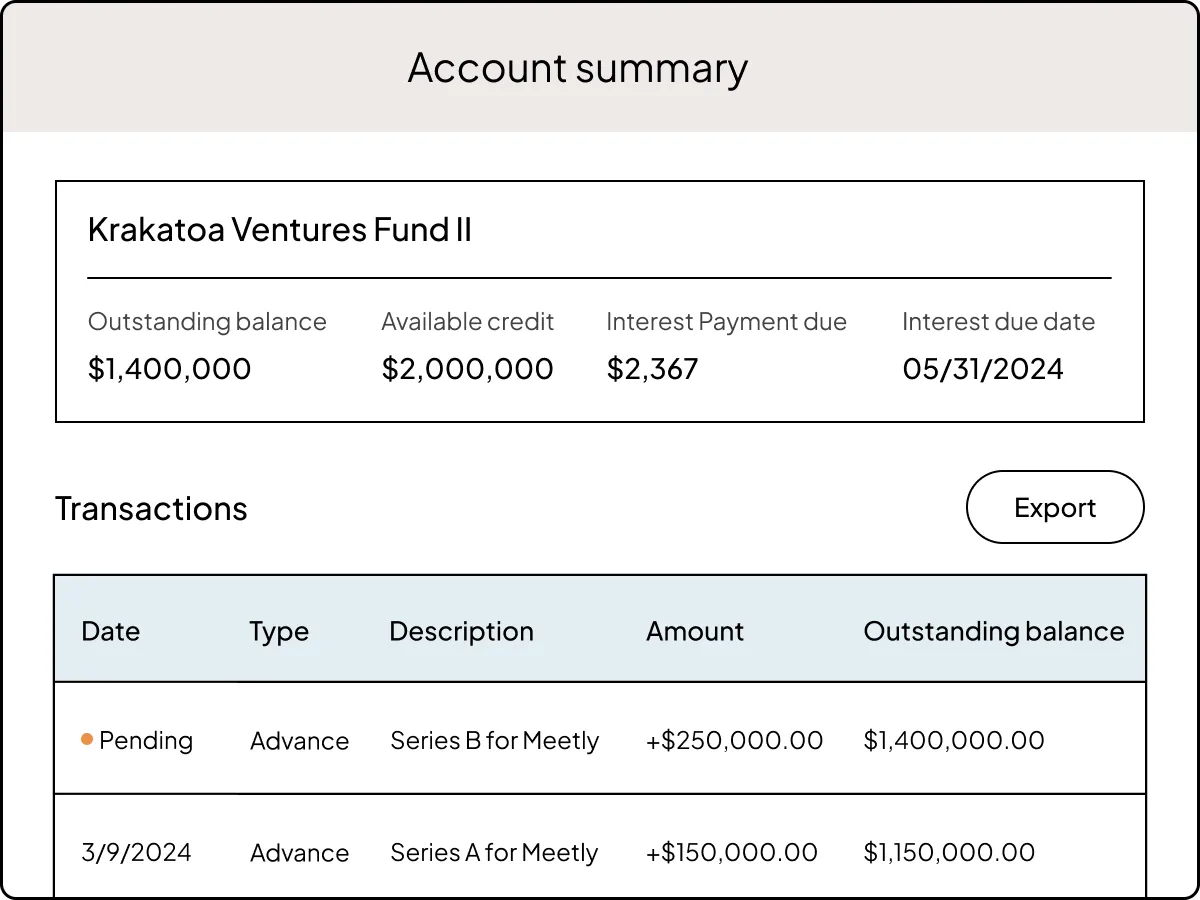The height and width of the screenshot is (900, 1200).
Task: Click the Outstanding balance column header
Action: (x=993, y=631)
